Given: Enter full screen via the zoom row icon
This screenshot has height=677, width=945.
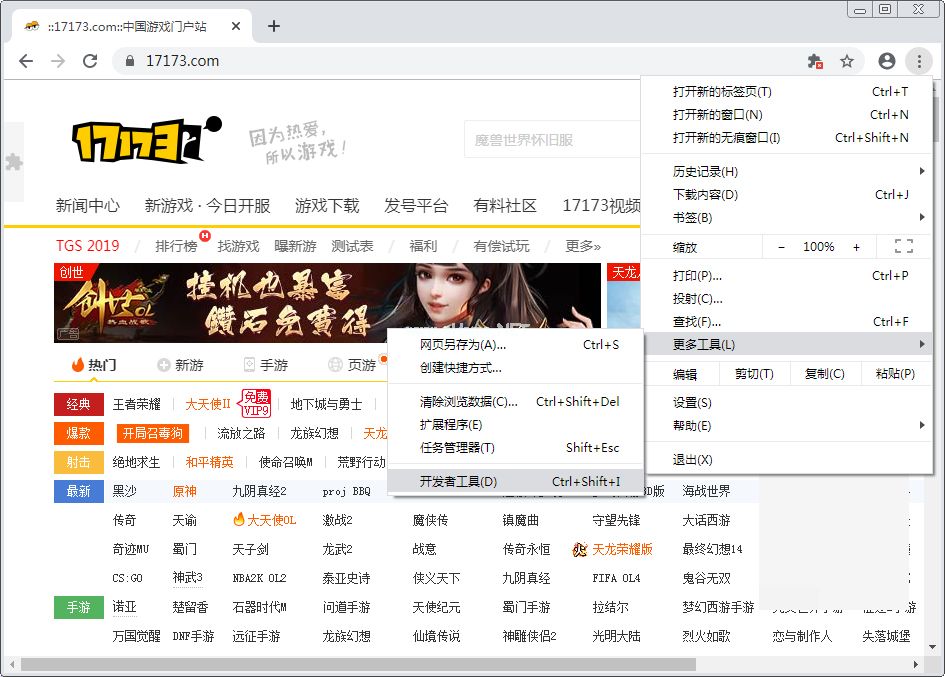Looking at the screenshot, I should (905, 246).
